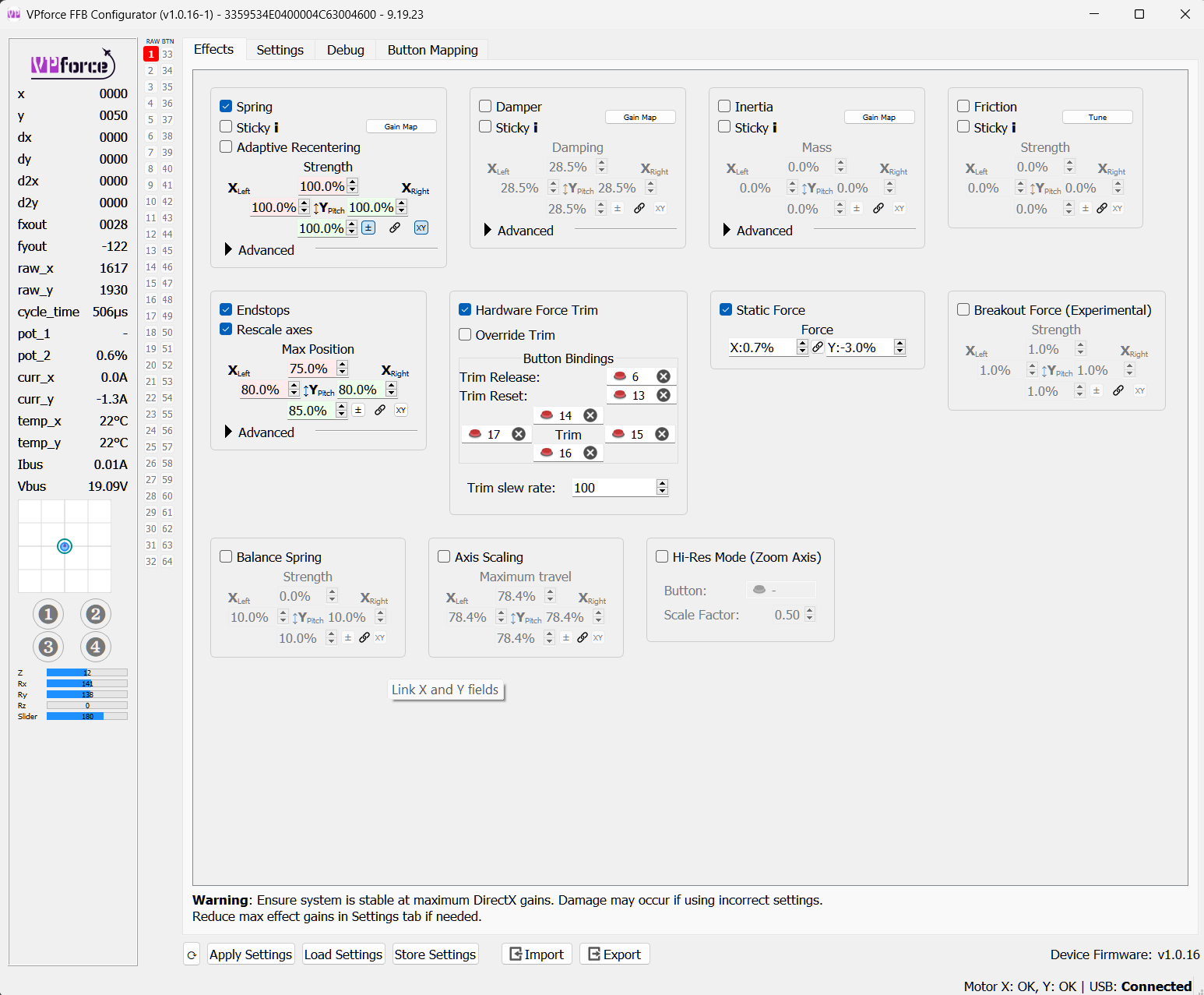The image size is (1204, 995).
Task: Toggle the Friction plus-minus symmetry icon
Action: (x=1086, y=208)
